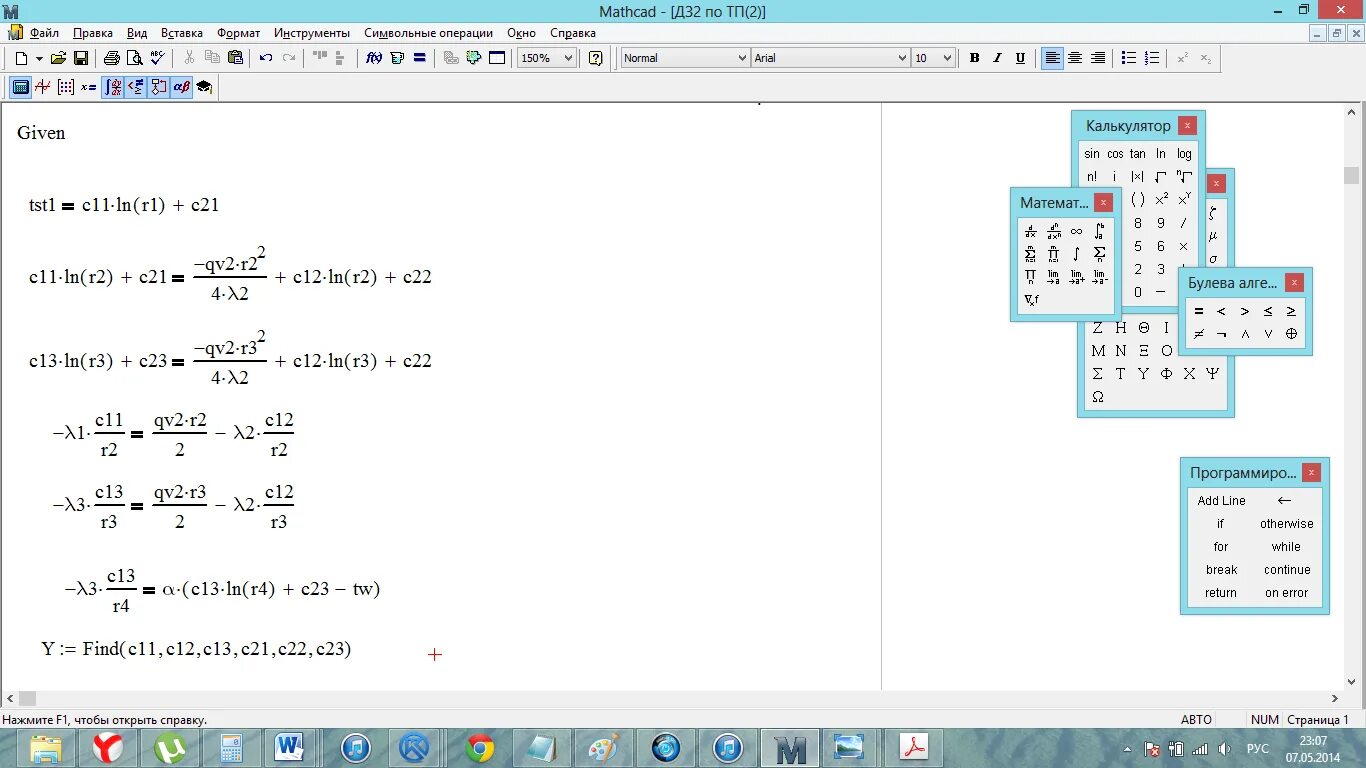This screenshot has width=1366, height=768.
Task: Close the Программирование palette
Action: pyautogui.click(x=1311, y=473)
